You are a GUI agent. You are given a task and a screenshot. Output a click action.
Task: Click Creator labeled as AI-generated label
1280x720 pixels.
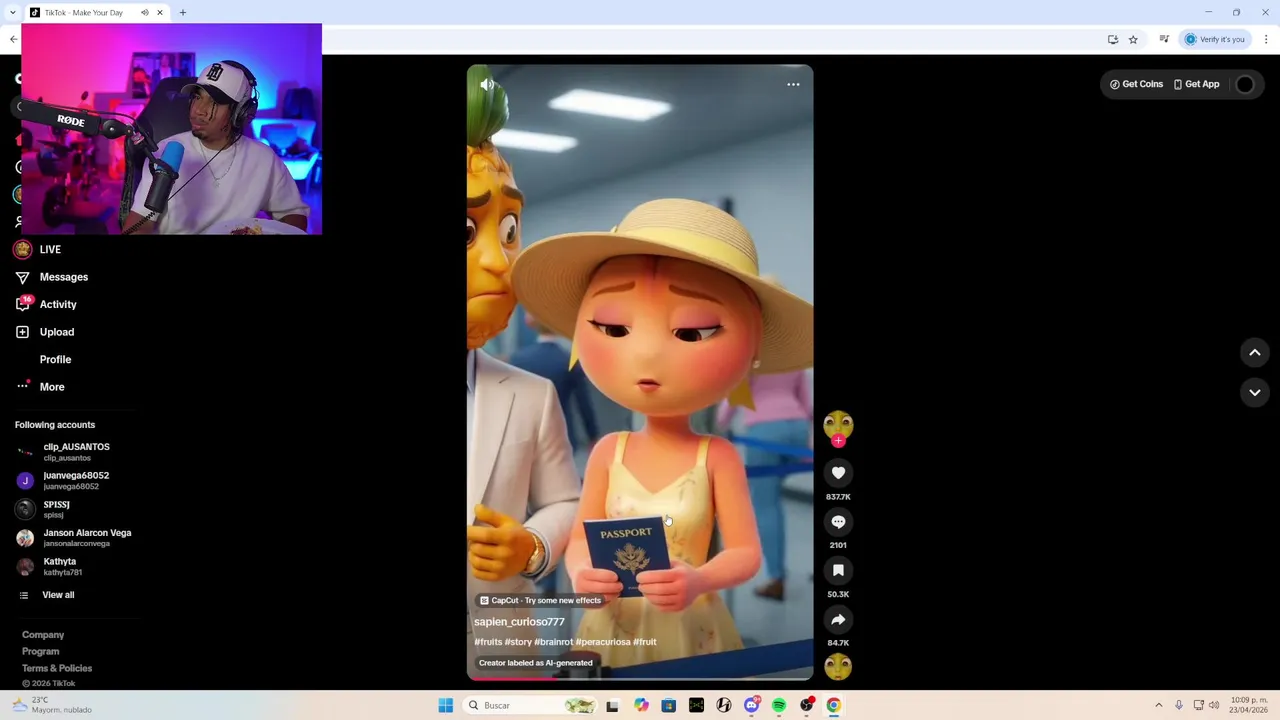[535, 663]
